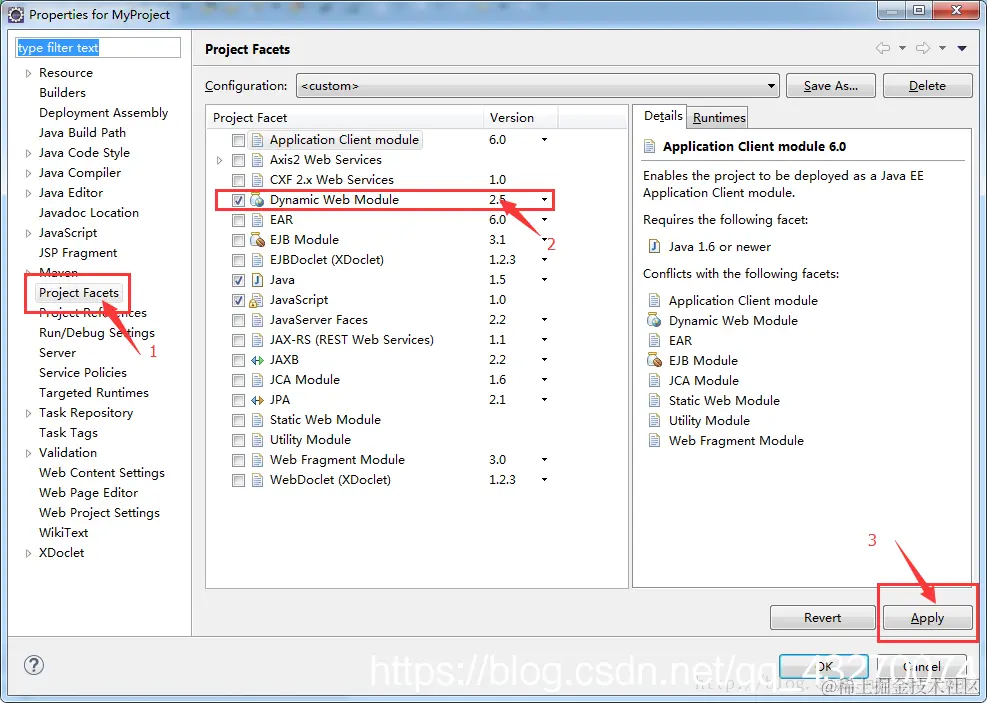
Task: Click the JCA Module facet icon
Action: click(x=257, y=380)
